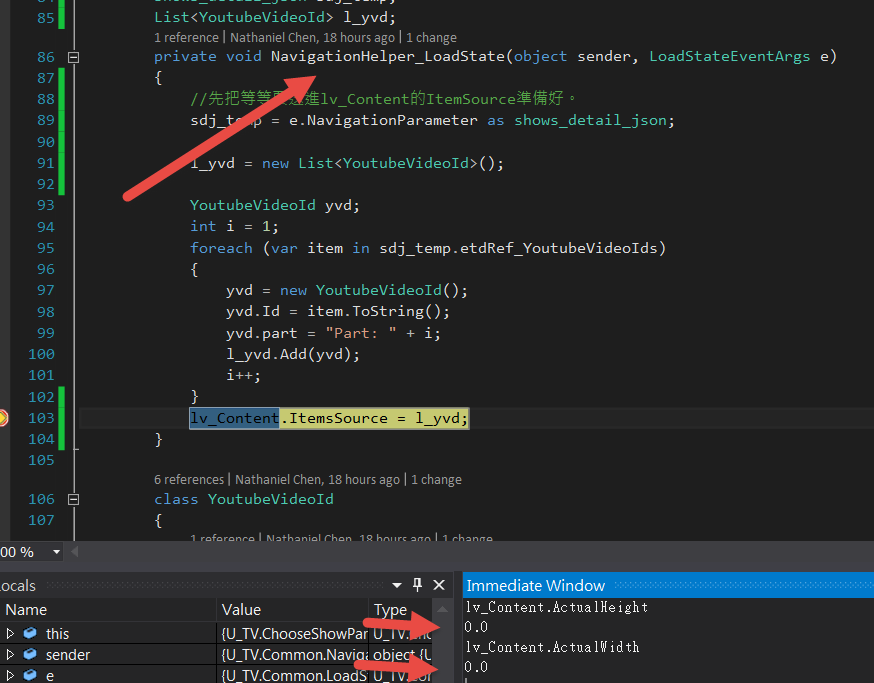
Task: Click the 'YoutubeVideoId' class name on line 106
Action: pos(271,499)
